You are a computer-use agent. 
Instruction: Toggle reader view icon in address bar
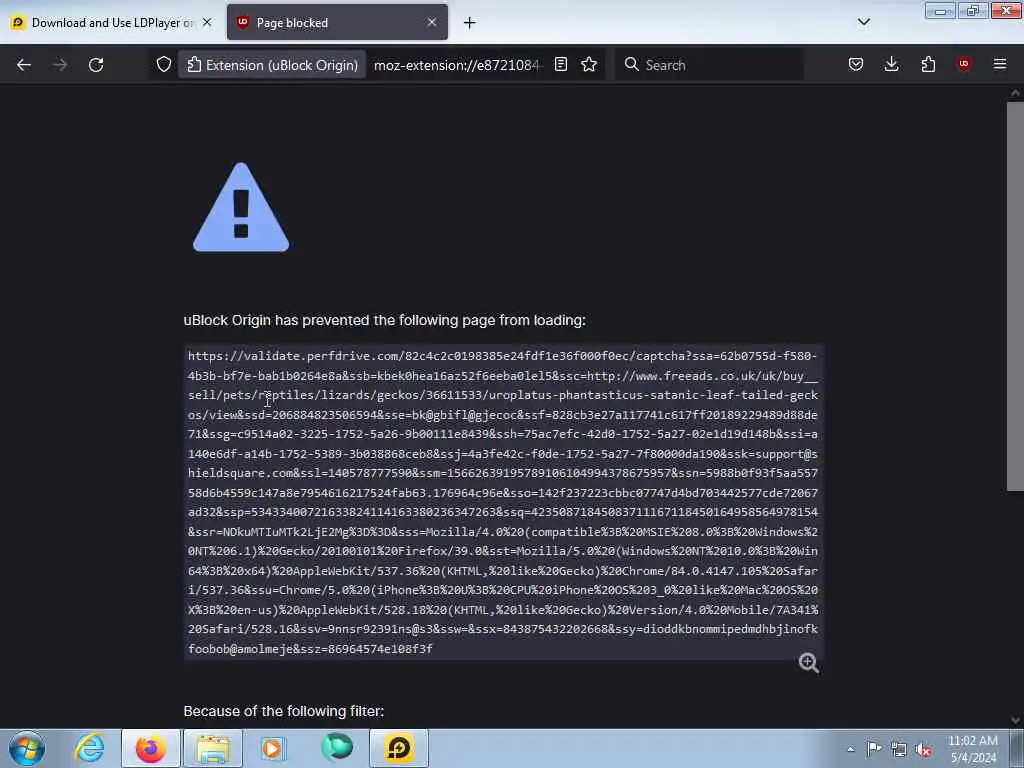pyautogui.click(x=560, y=65)
